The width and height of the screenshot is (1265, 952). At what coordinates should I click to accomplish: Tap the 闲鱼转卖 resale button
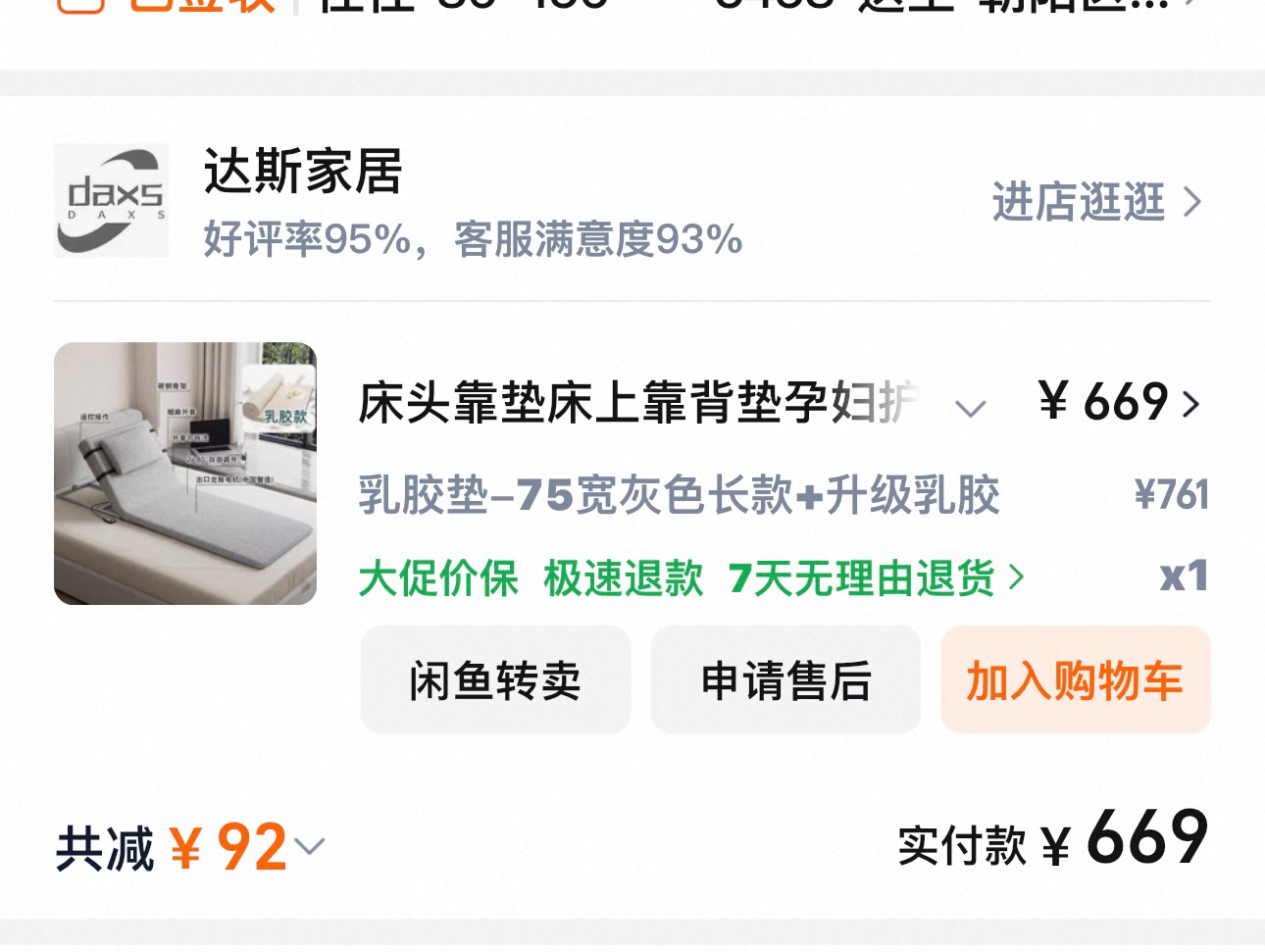point(495,679)
